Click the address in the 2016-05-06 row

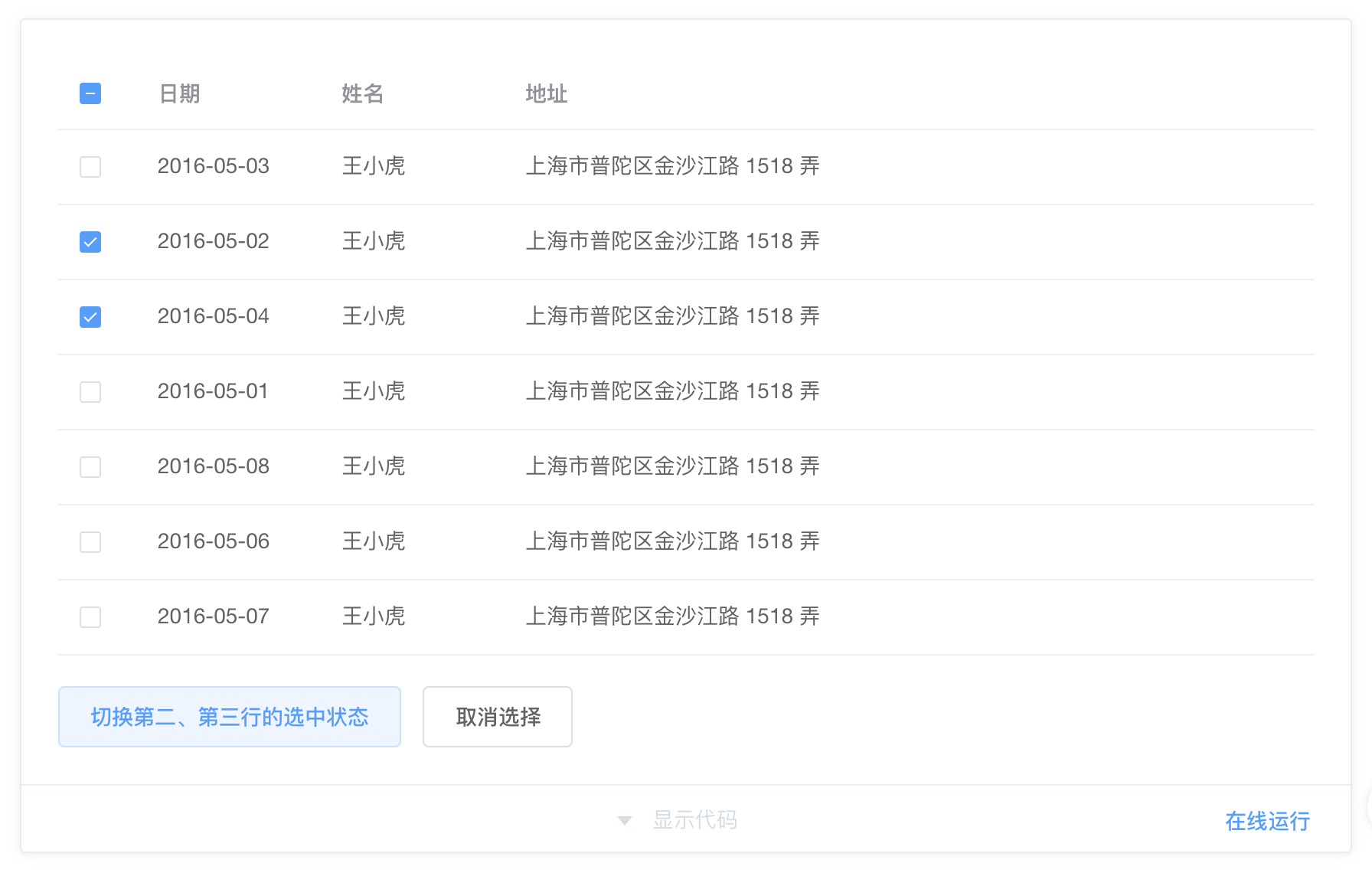pos(673,541)
